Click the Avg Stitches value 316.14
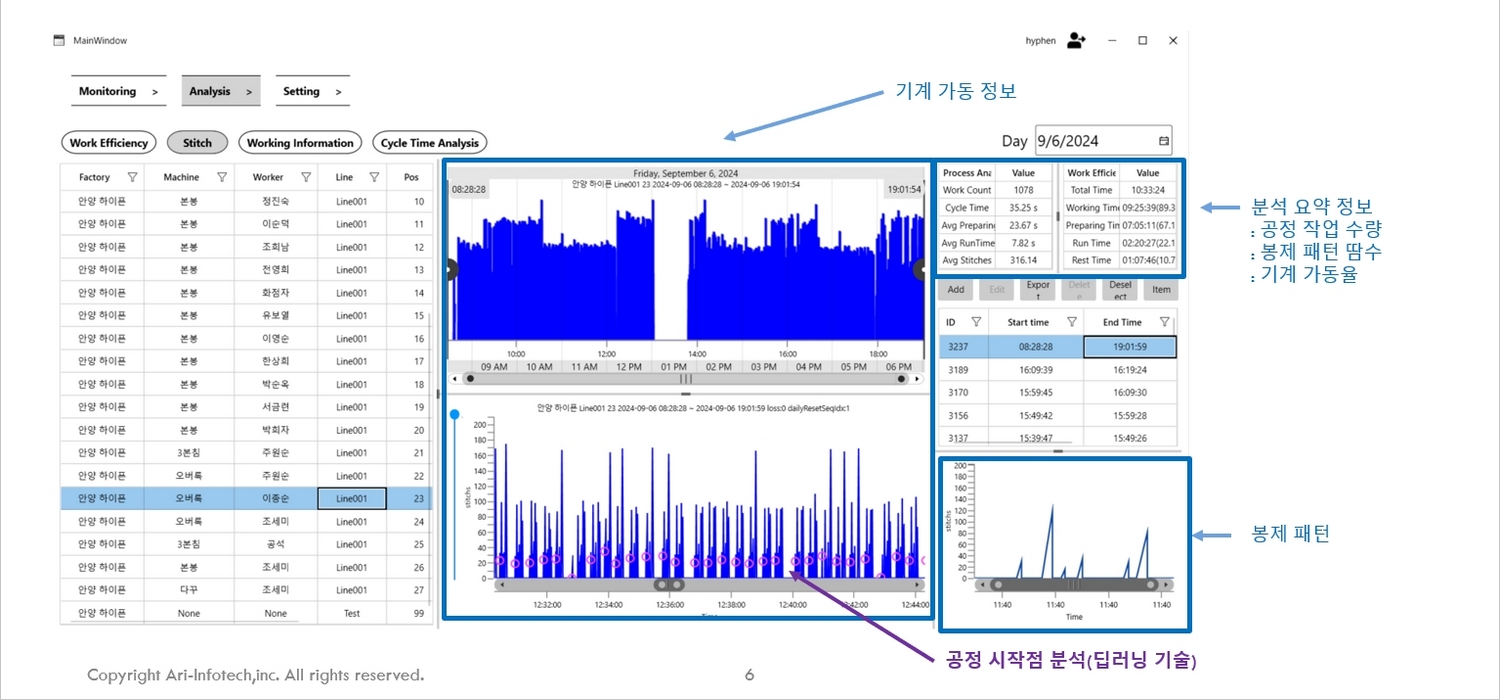1500x700 pixels. [x=1023, y=260]
